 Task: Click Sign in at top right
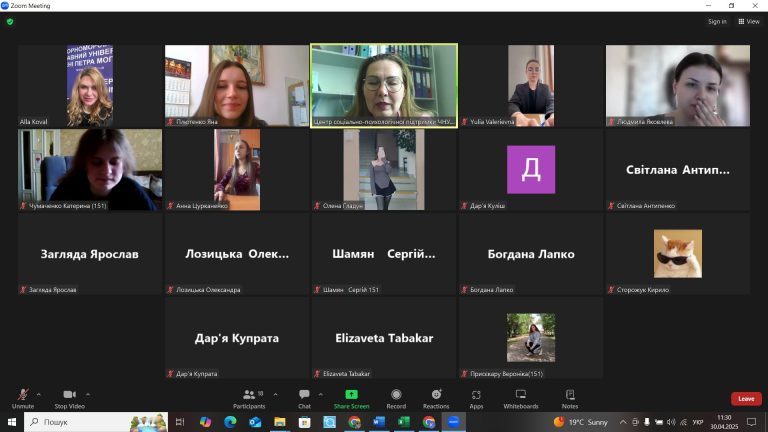(717, 21)
